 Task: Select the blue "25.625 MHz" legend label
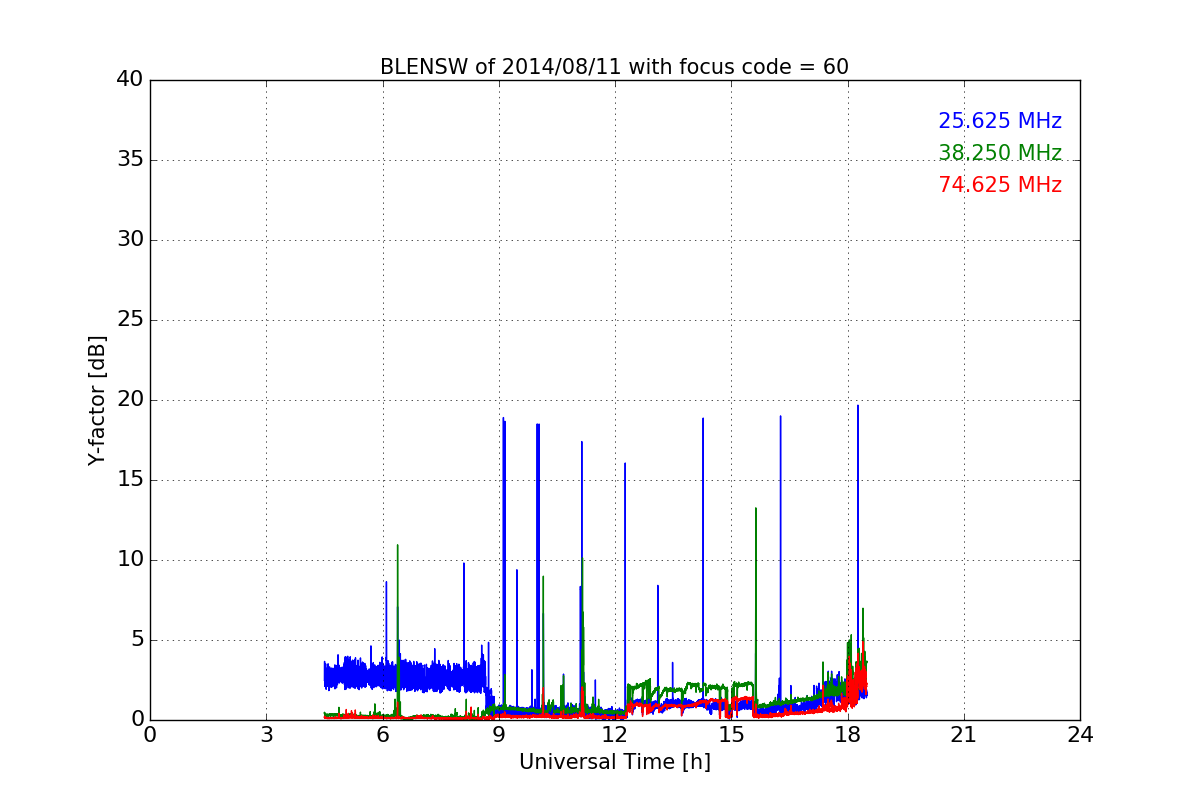(1000, 121)
